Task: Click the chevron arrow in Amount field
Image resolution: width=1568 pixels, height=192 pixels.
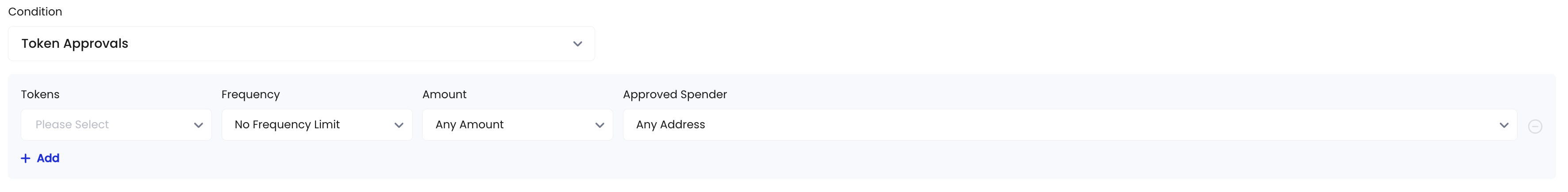Action: click(x=600, y=125)
